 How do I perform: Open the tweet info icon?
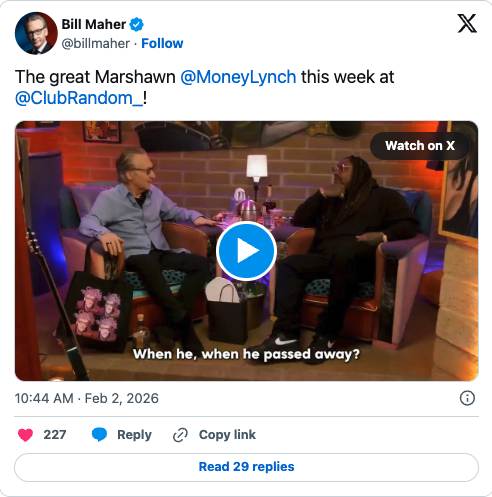pos(467,398)
